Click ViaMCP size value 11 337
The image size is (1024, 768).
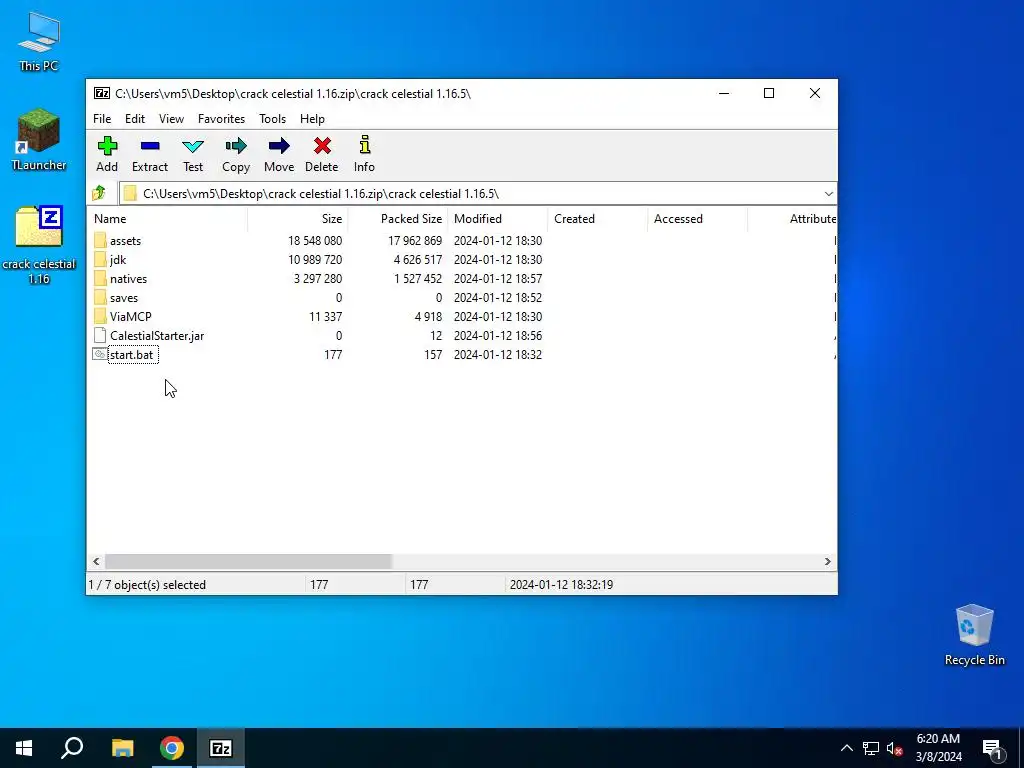(325, 316)
